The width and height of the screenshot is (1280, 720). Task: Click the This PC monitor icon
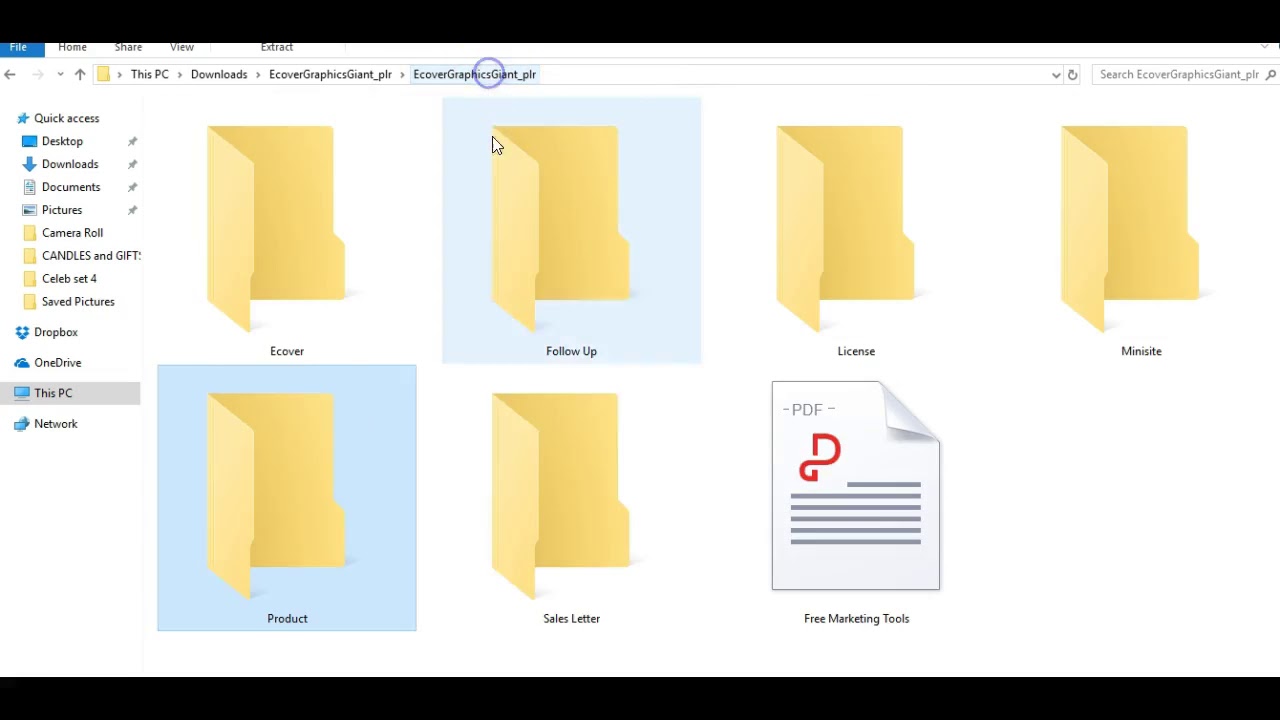22,393
